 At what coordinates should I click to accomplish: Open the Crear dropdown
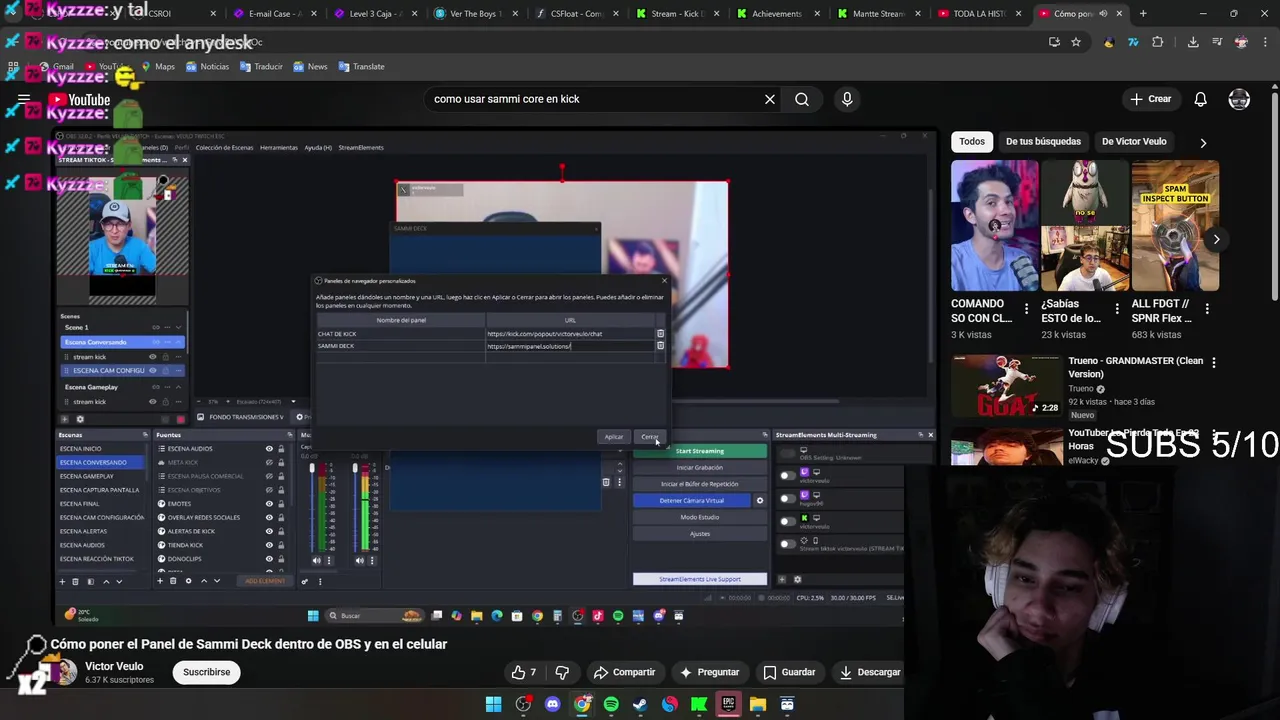coord(1150,99)
